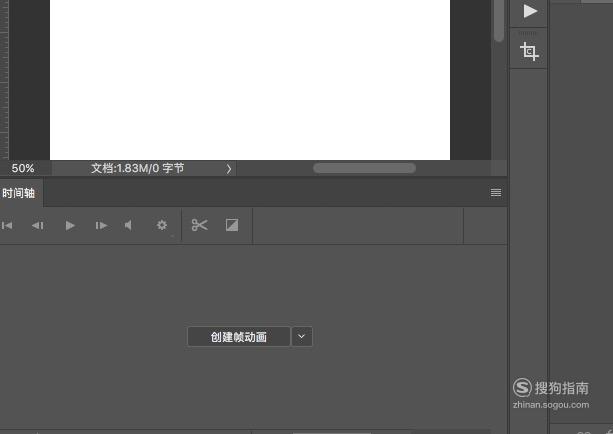This screenshot has height=434, width=613.
Task: Open the timeline panel menu
Action: [496, 192]
